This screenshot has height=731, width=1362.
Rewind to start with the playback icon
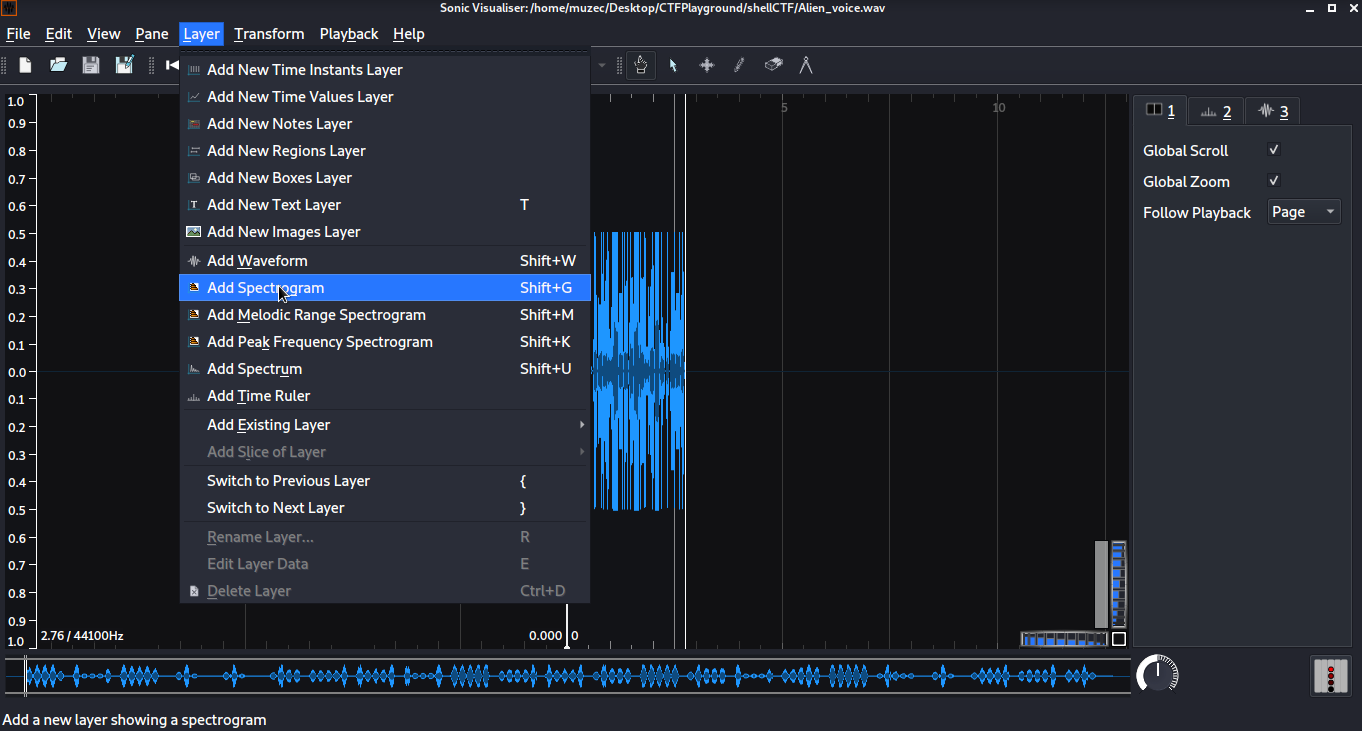tap(172, 65)
